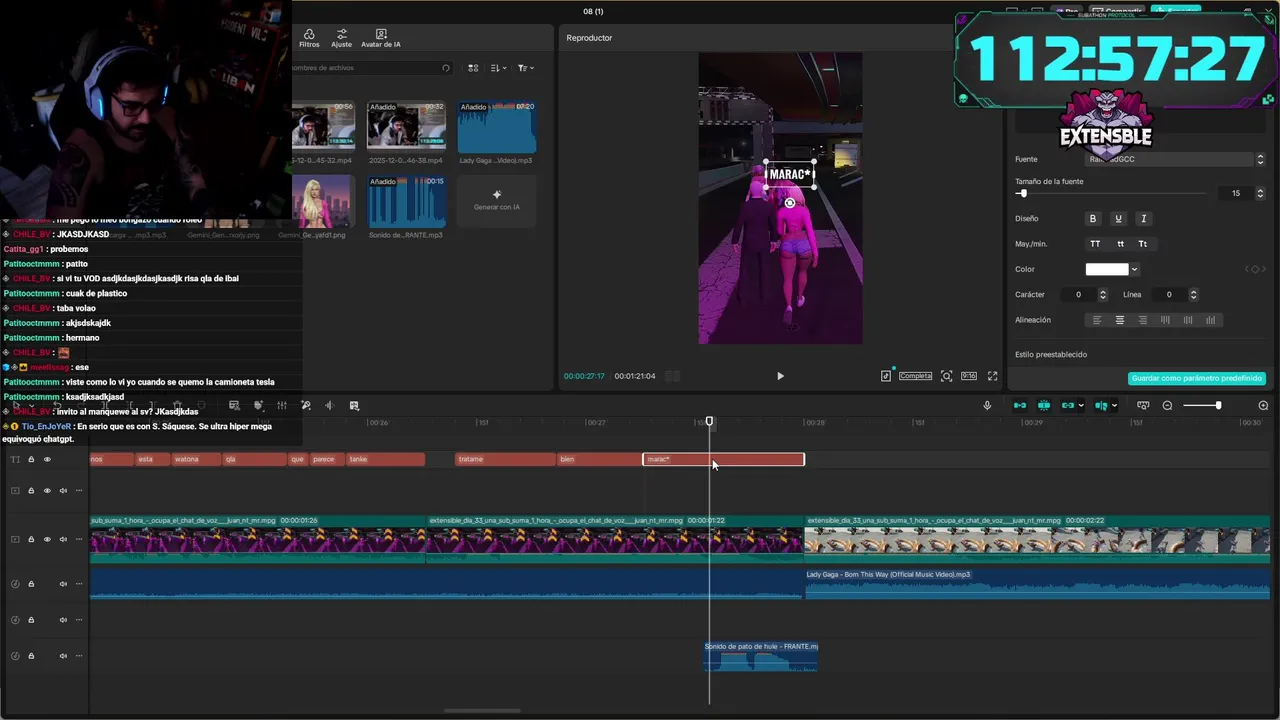
Task: Click the MARAC* text box in preview
Action: tap(790, 174)
